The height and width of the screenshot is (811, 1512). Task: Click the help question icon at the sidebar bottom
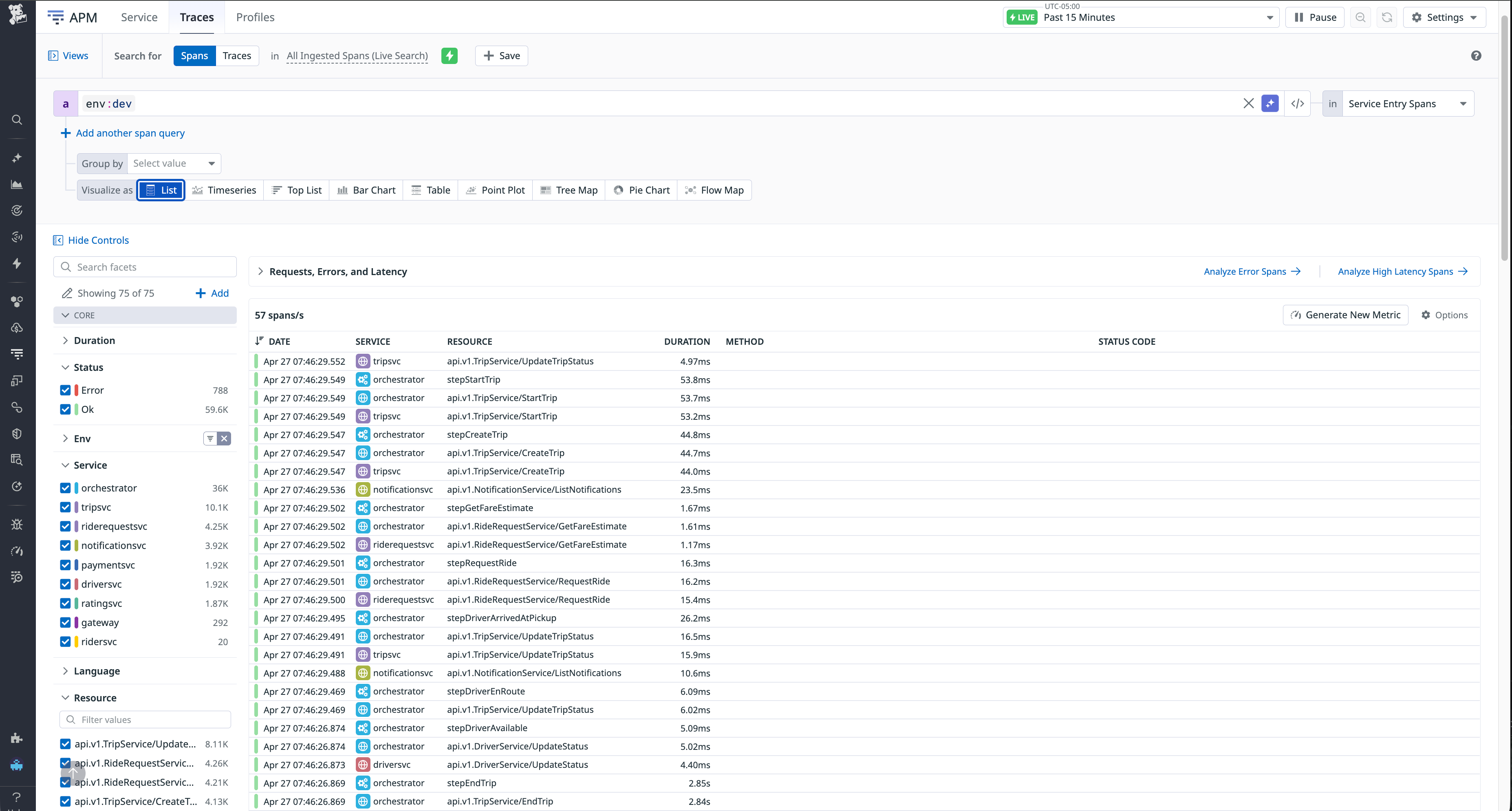(x=17, y=797)
